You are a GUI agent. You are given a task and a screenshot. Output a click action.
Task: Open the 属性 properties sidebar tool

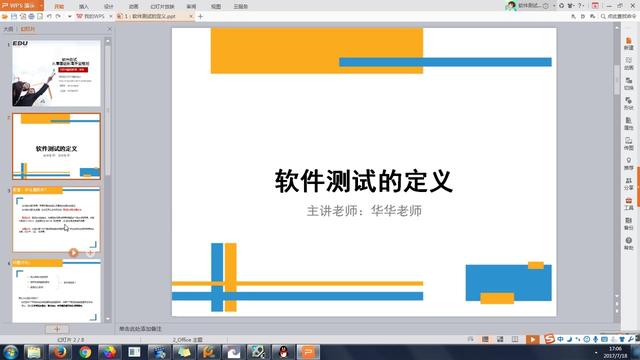629,123
